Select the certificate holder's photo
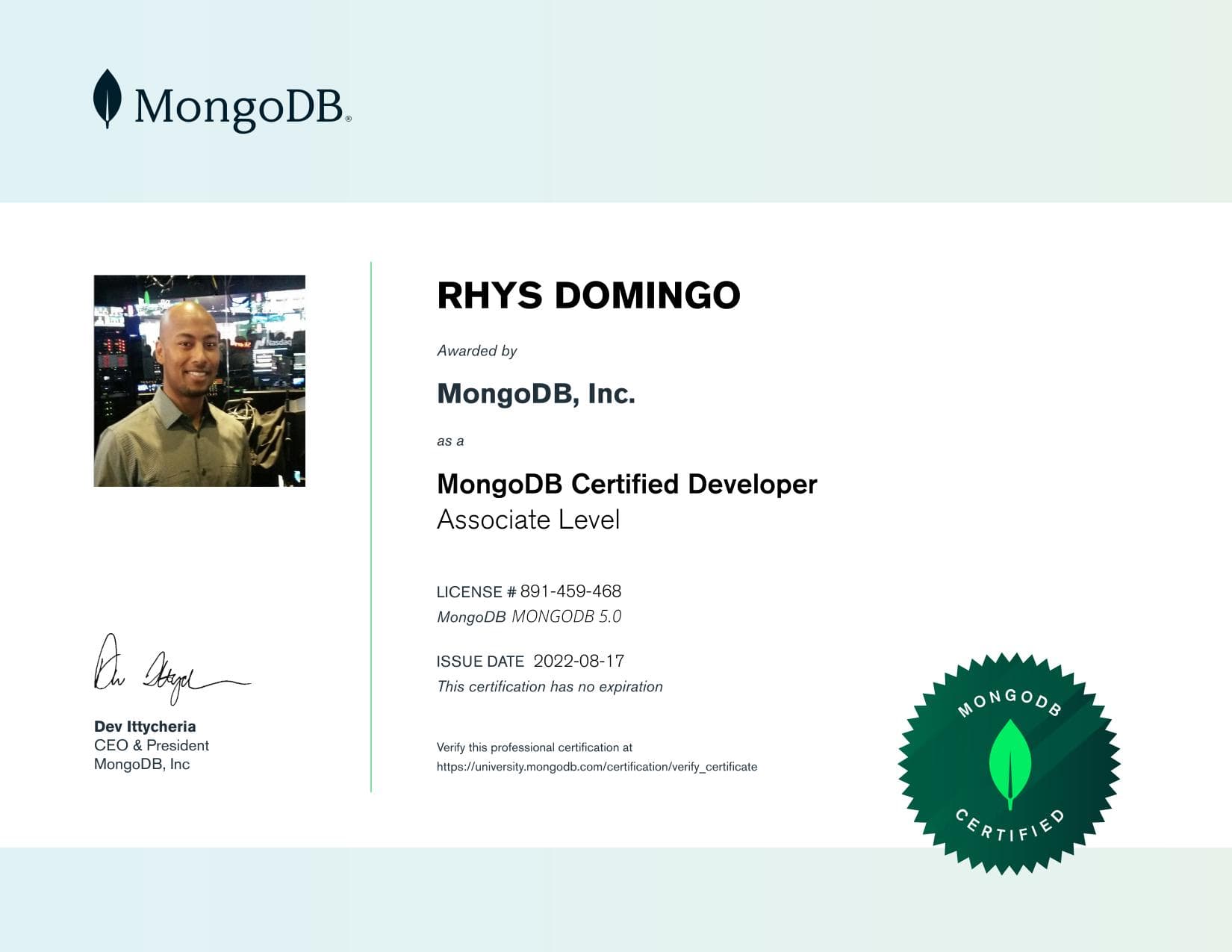Image resolution: width=1232 pixels, height=952 pixels. tap(199, 381)
